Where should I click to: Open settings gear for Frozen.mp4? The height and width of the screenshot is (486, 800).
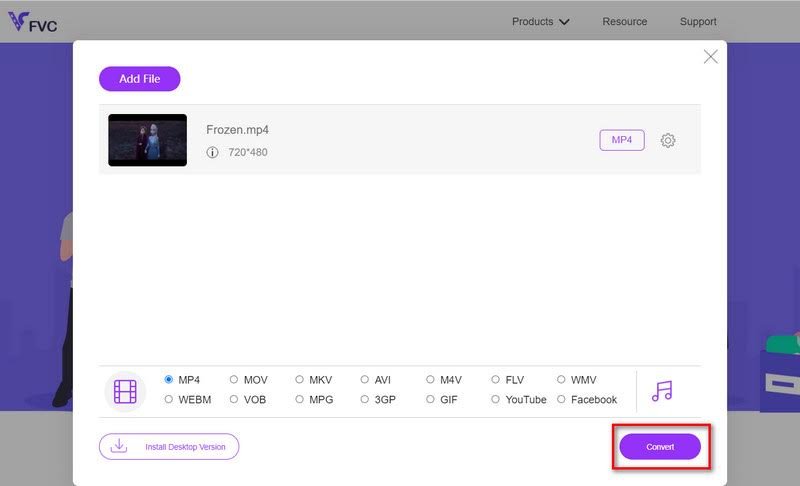668,140
